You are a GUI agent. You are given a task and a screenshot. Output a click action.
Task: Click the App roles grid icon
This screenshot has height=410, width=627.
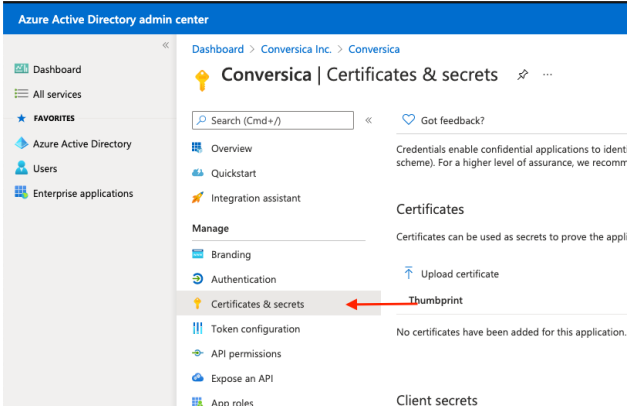point(198,402)
